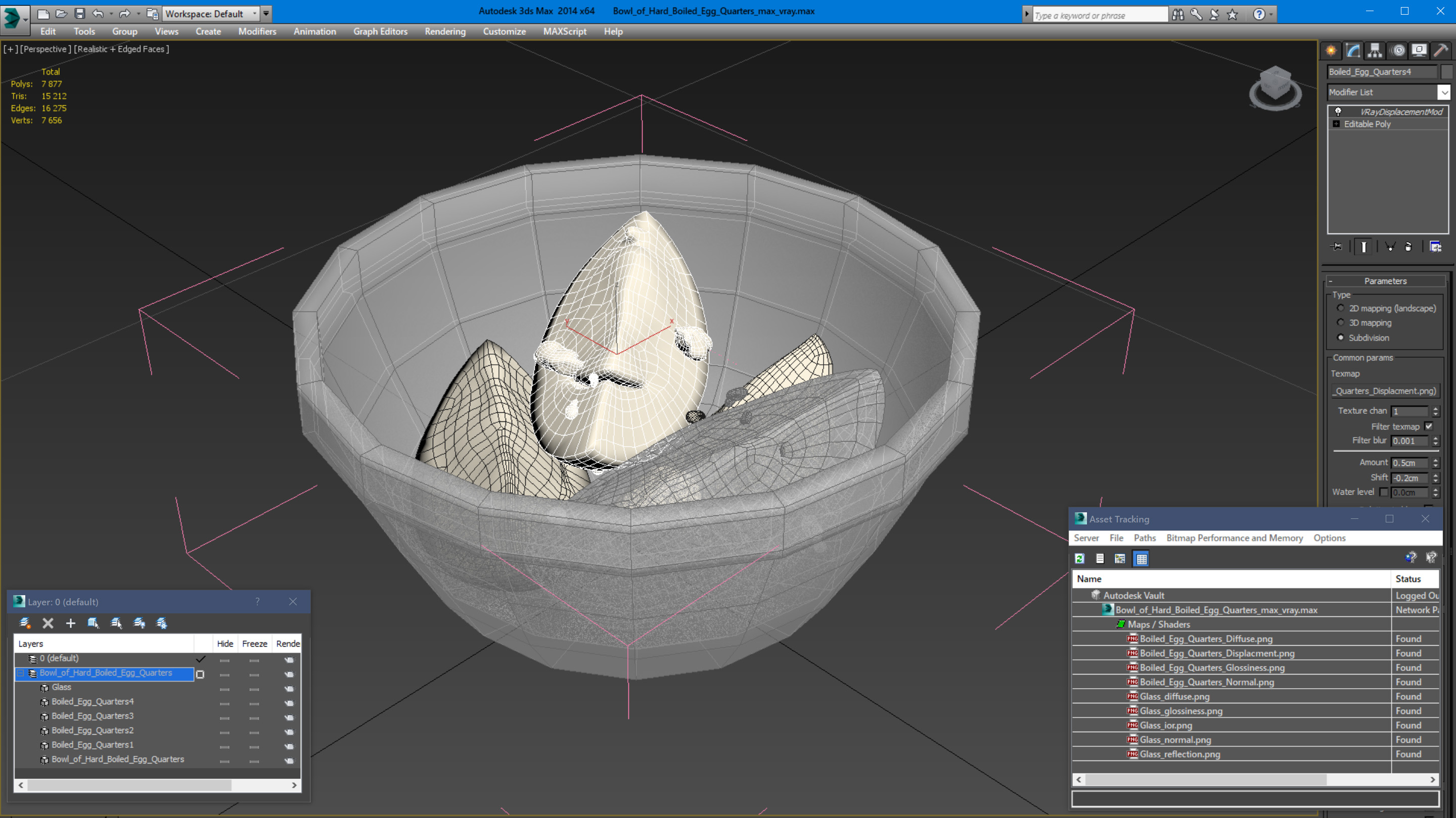
Task: Toggle VRayDisplacementMod lightbulb on/off
Action: (x=1338, y=111)
